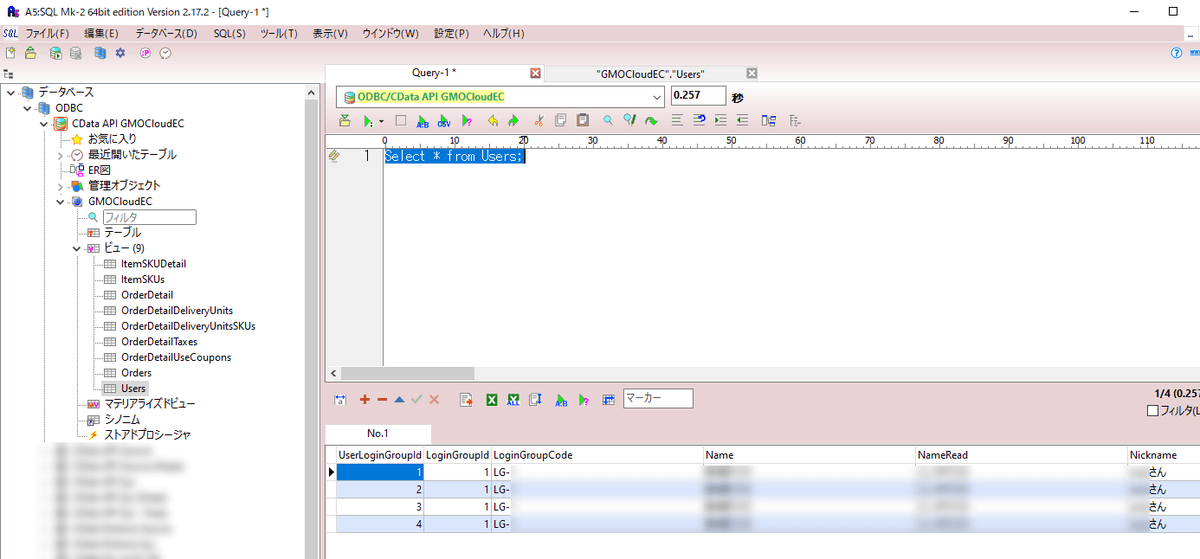Click the A:B compare execution icon
Viewport: 1200px width, 559px height.
422,120
